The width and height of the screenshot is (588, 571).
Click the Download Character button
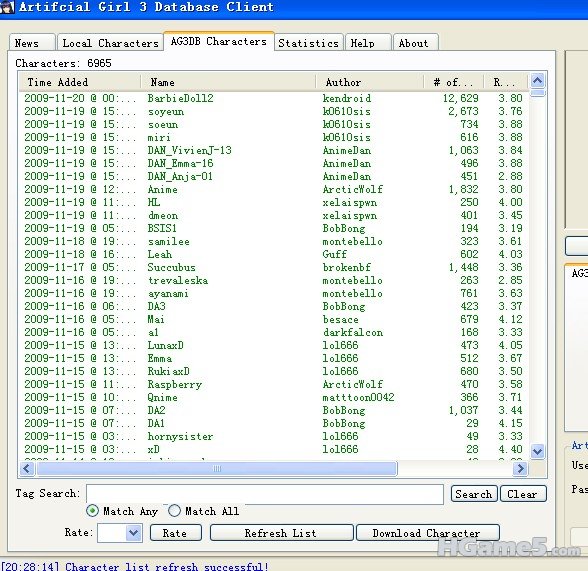(x=428, y=533)
